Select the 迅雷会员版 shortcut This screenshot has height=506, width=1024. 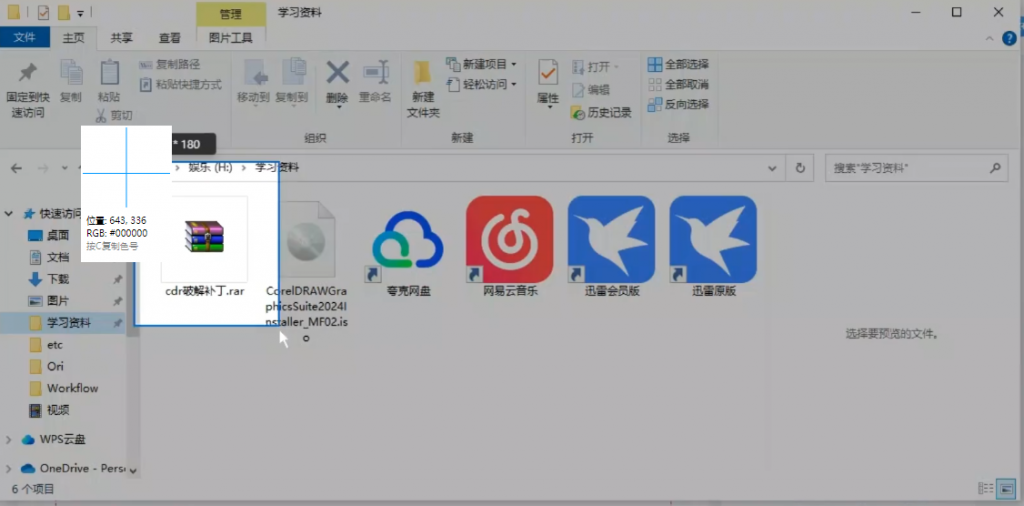tap(612, 248)
